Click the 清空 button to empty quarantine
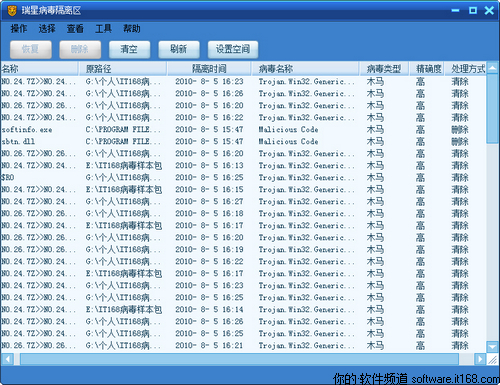 click(x=129, y=49)
